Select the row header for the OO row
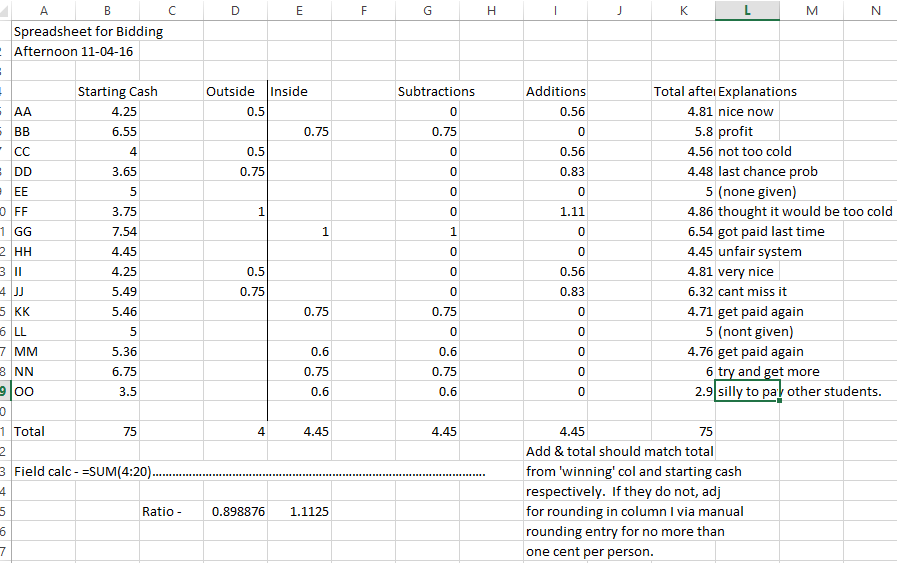 (x=4, y=391)
